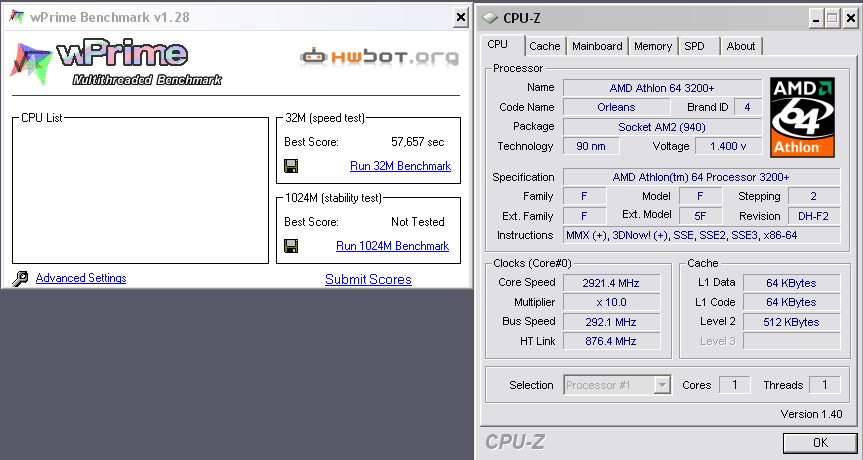
Task: Click the 'Version 1.40' text
Action: point(811,414)
